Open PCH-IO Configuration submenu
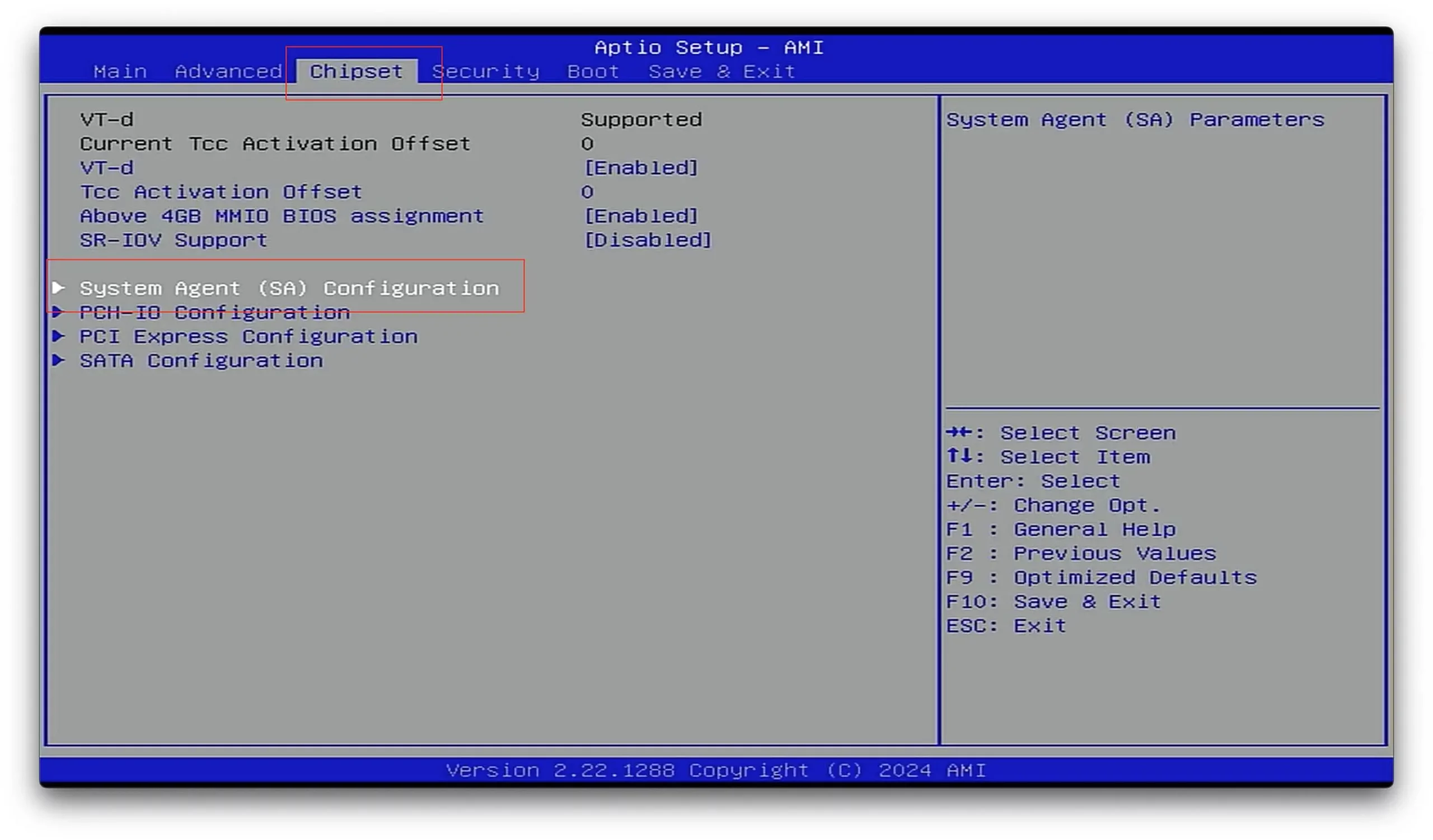Screen dimensions: 1433x840 click(214, 313)
